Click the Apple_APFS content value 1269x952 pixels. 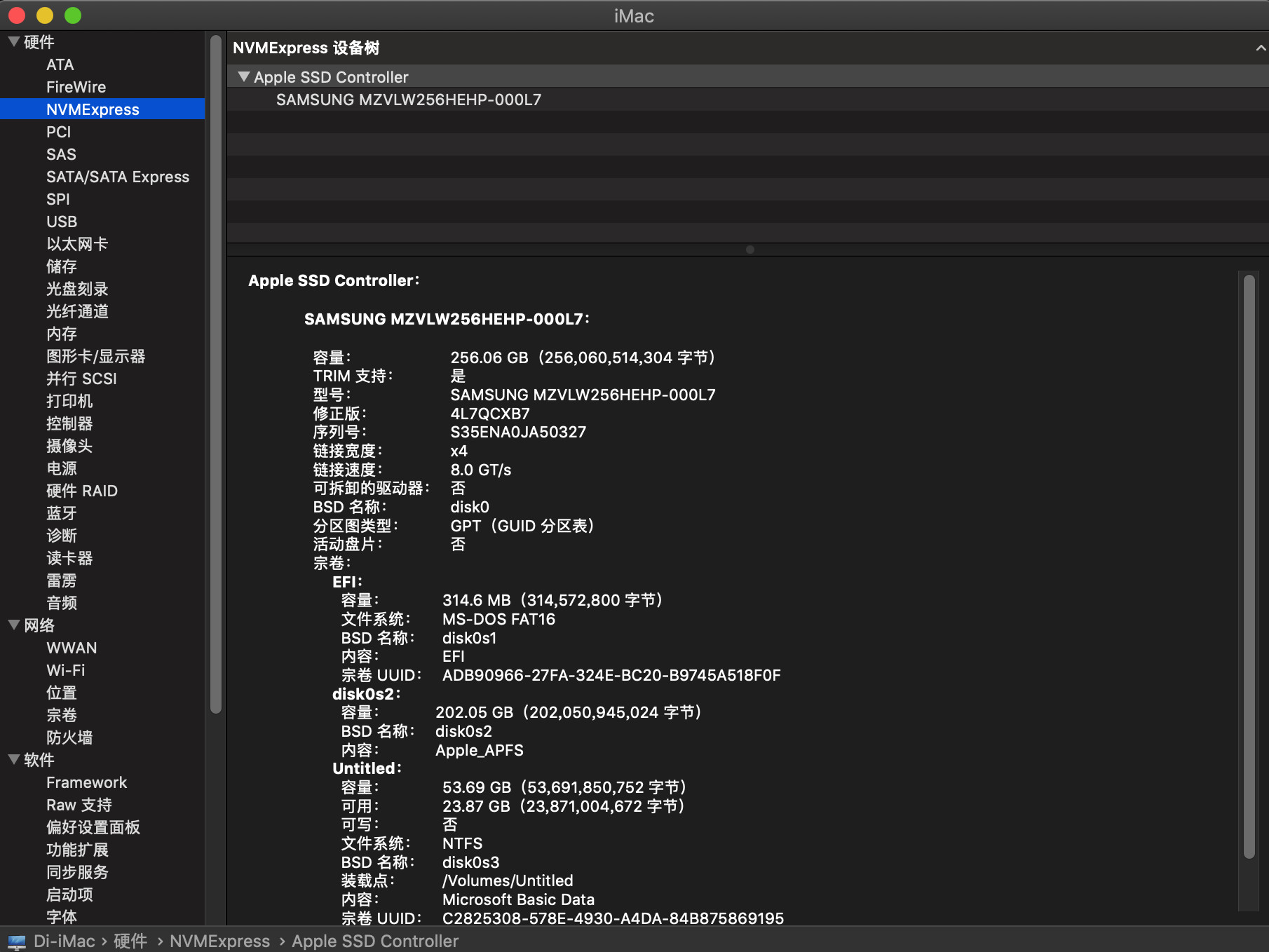click(x=480, y=750)
